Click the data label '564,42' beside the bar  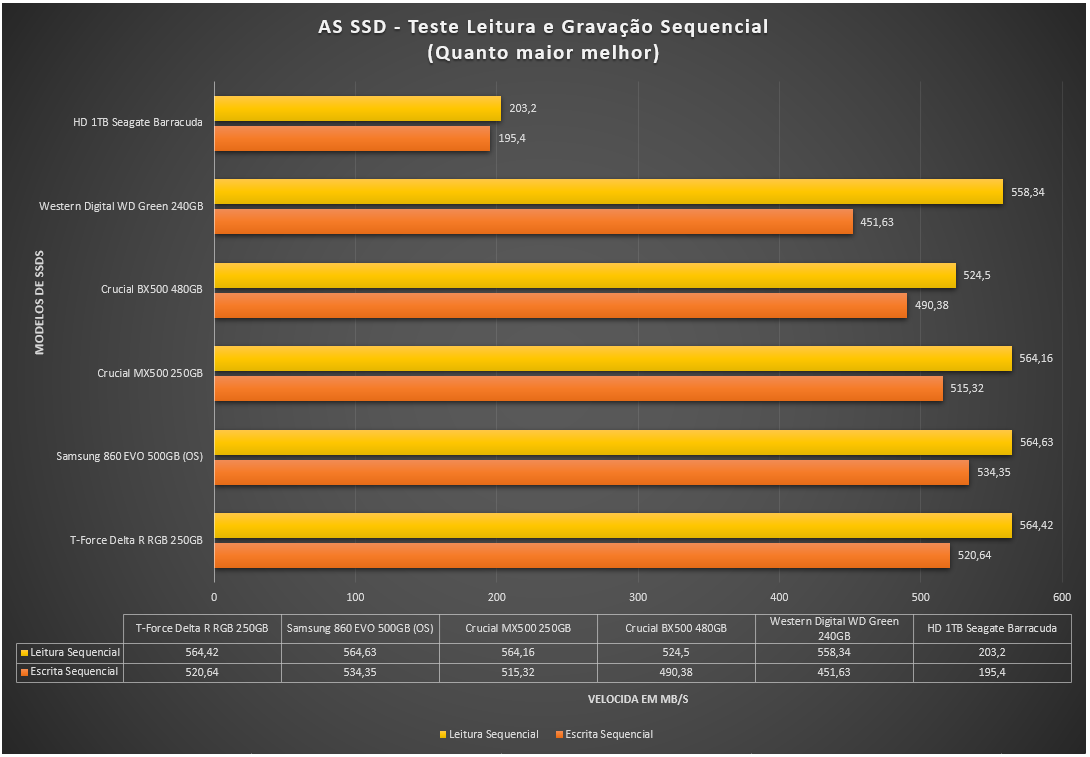(1036, 526)
